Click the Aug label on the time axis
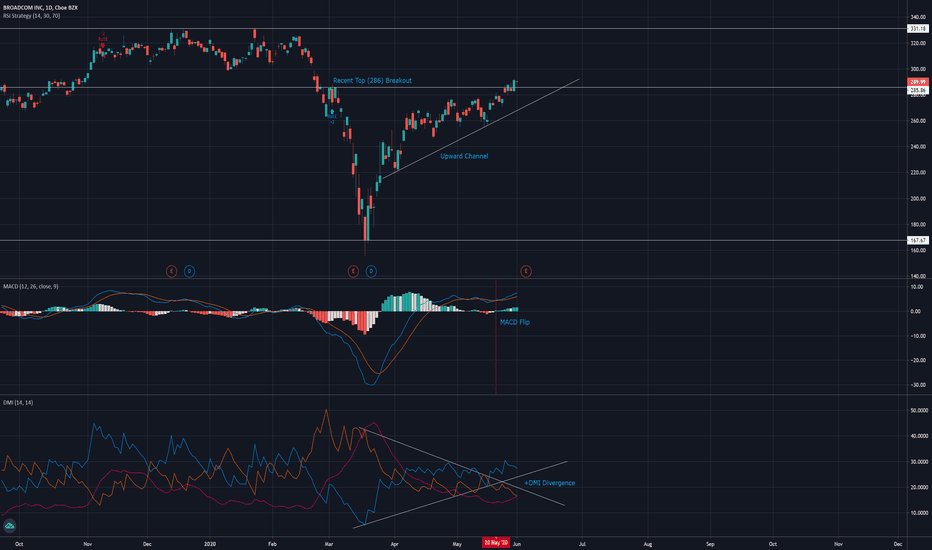Image resolution: width=932 pixels, height=550 pixels. (648, 543)
